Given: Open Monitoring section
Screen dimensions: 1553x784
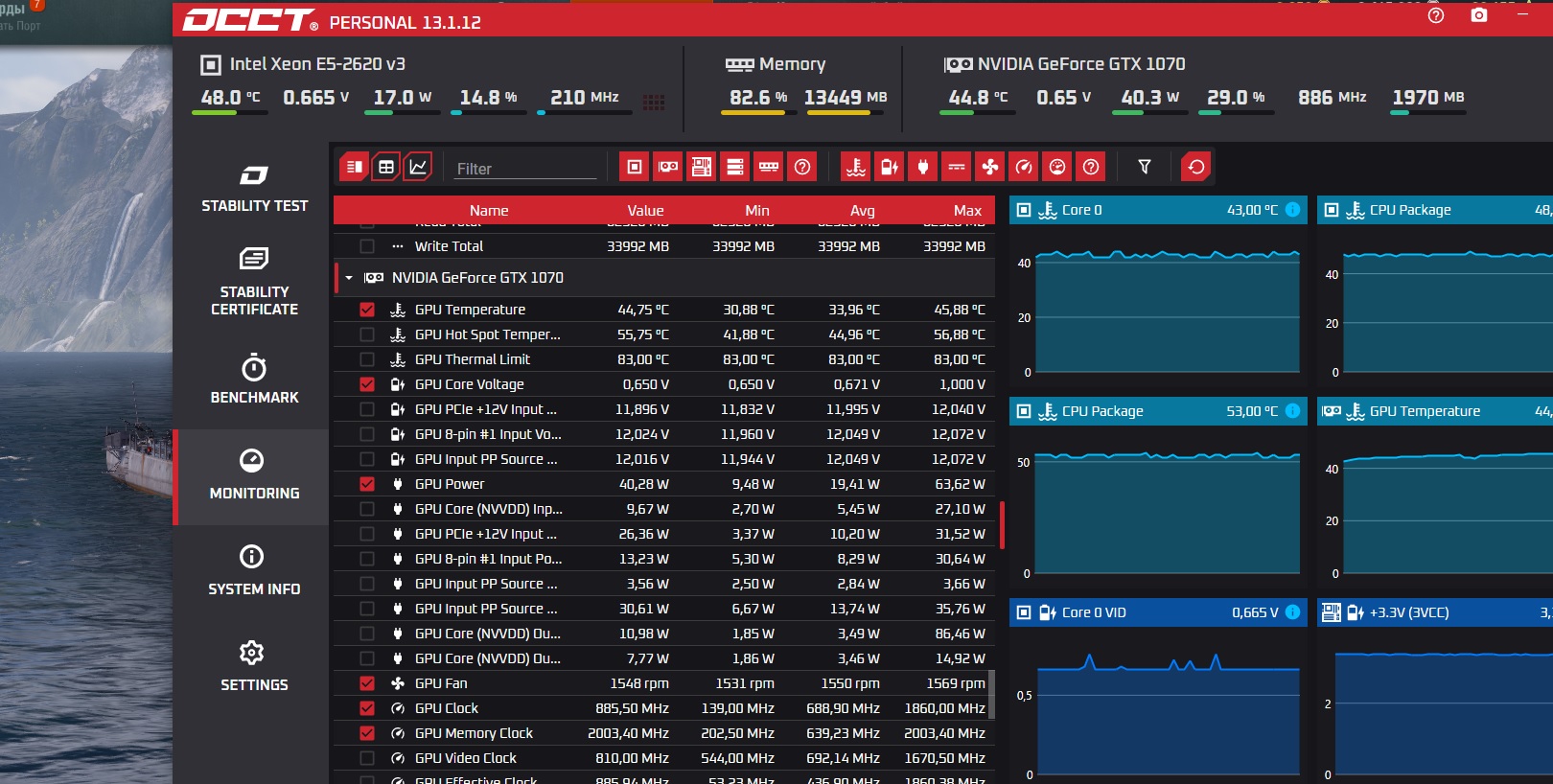Looking at the screenshot, I should [x=254, y=475].
